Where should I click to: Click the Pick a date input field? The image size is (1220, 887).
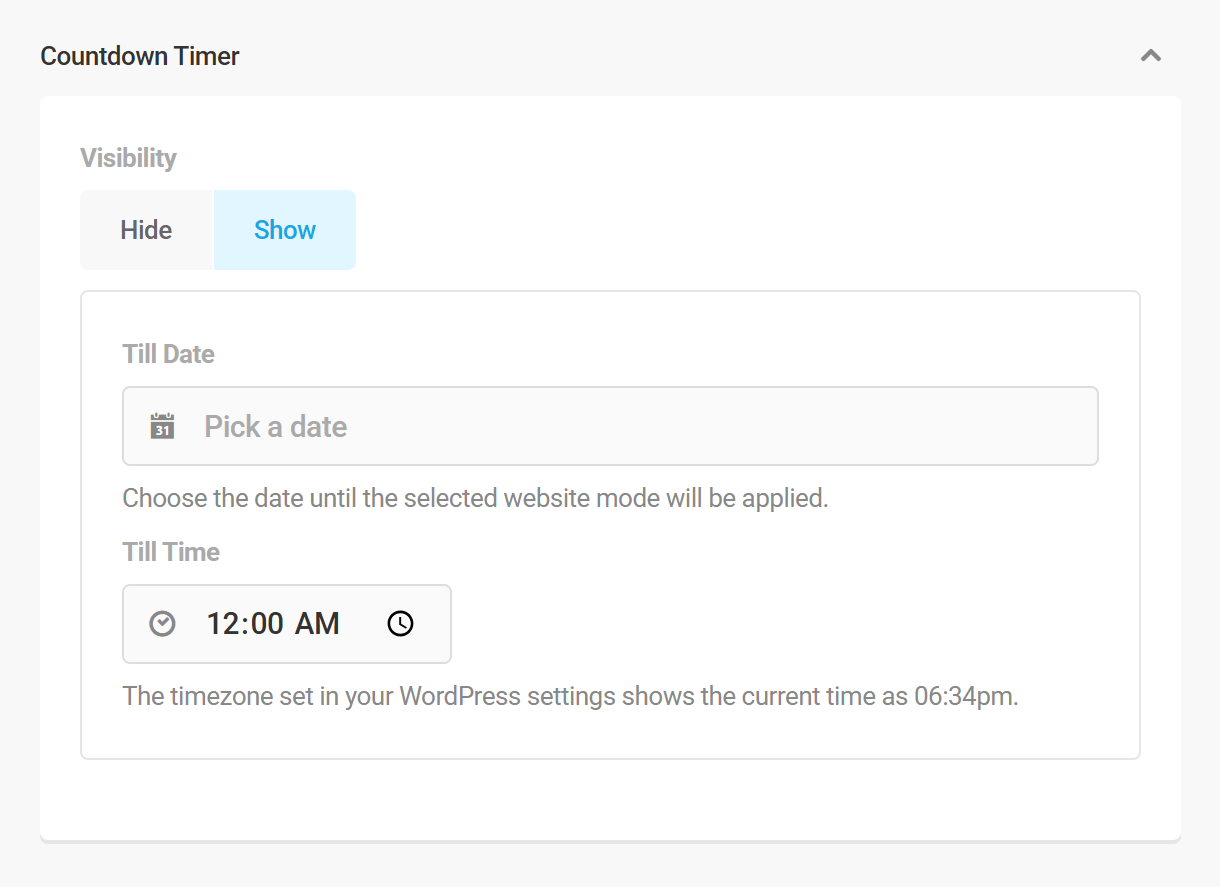[610, 425]
